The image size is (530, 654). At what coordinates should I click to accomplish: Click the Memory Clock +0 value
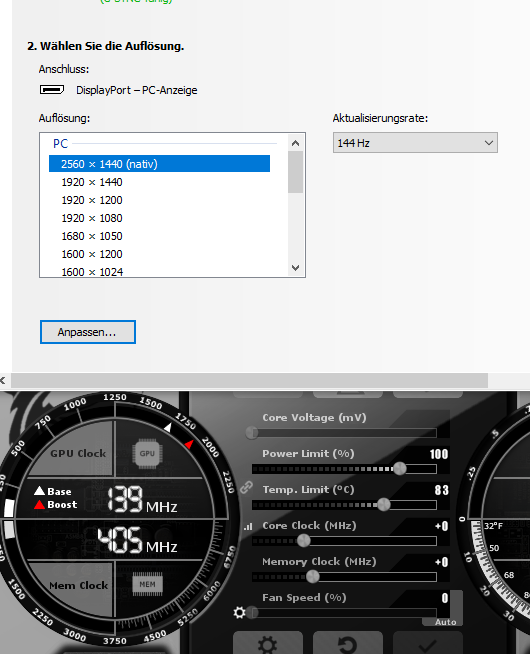coord(441,562)
